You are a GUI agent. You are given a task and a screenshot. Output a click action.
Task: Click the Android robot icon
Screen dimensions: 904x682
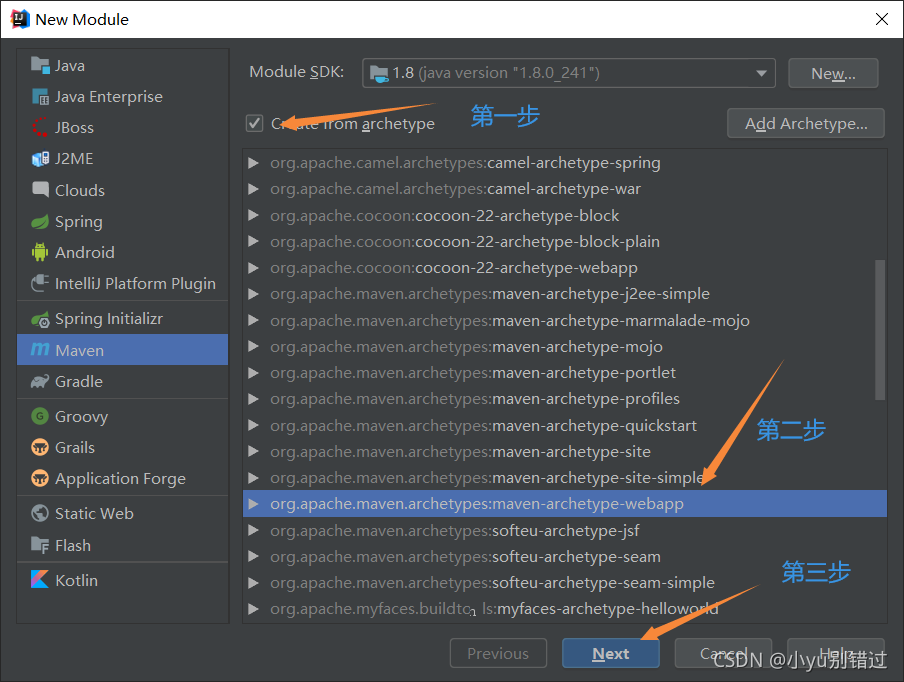(x=40, y=252)
